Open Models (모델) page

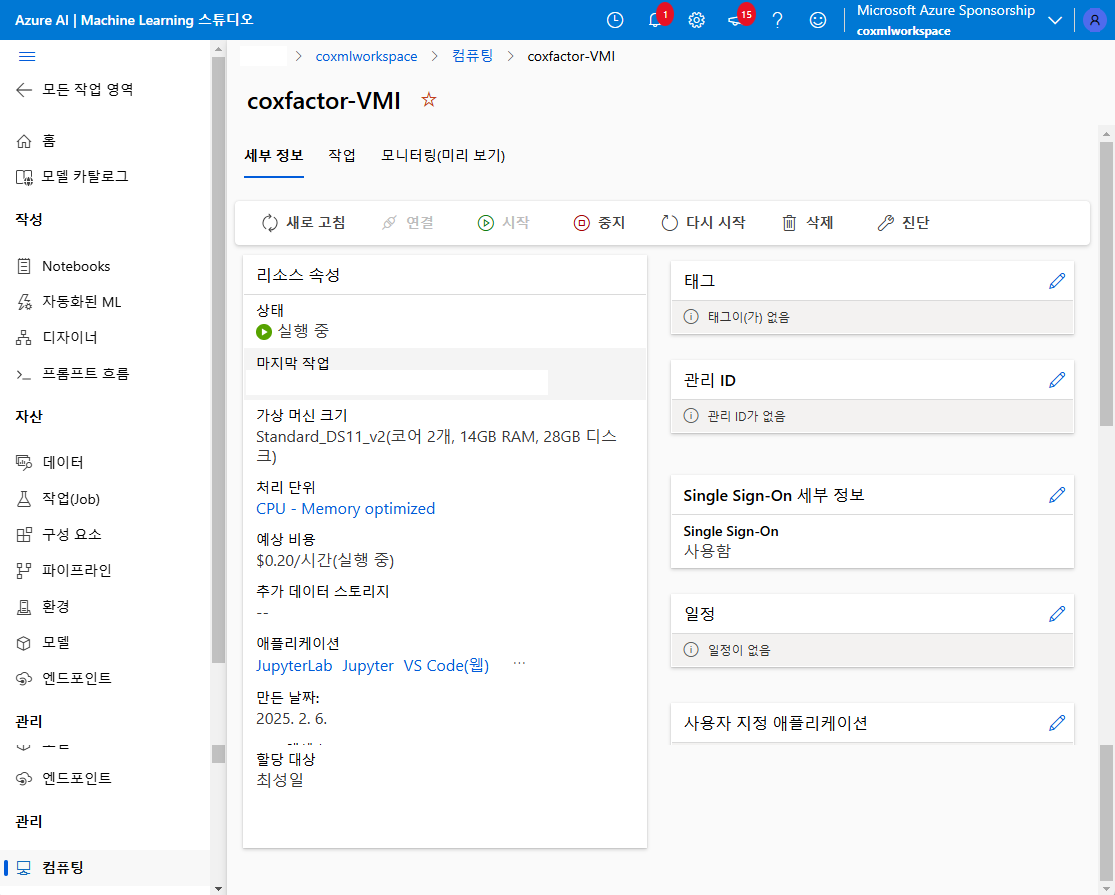[x=43, y=643]
